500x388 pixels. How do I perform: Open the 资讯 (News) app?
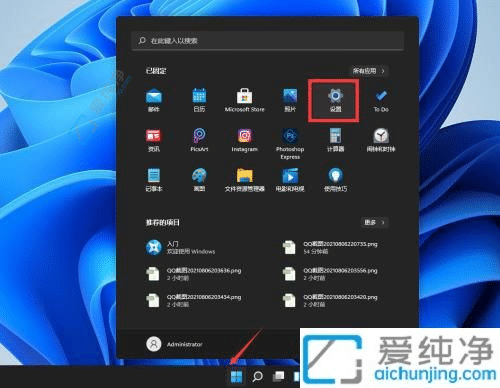154,140
